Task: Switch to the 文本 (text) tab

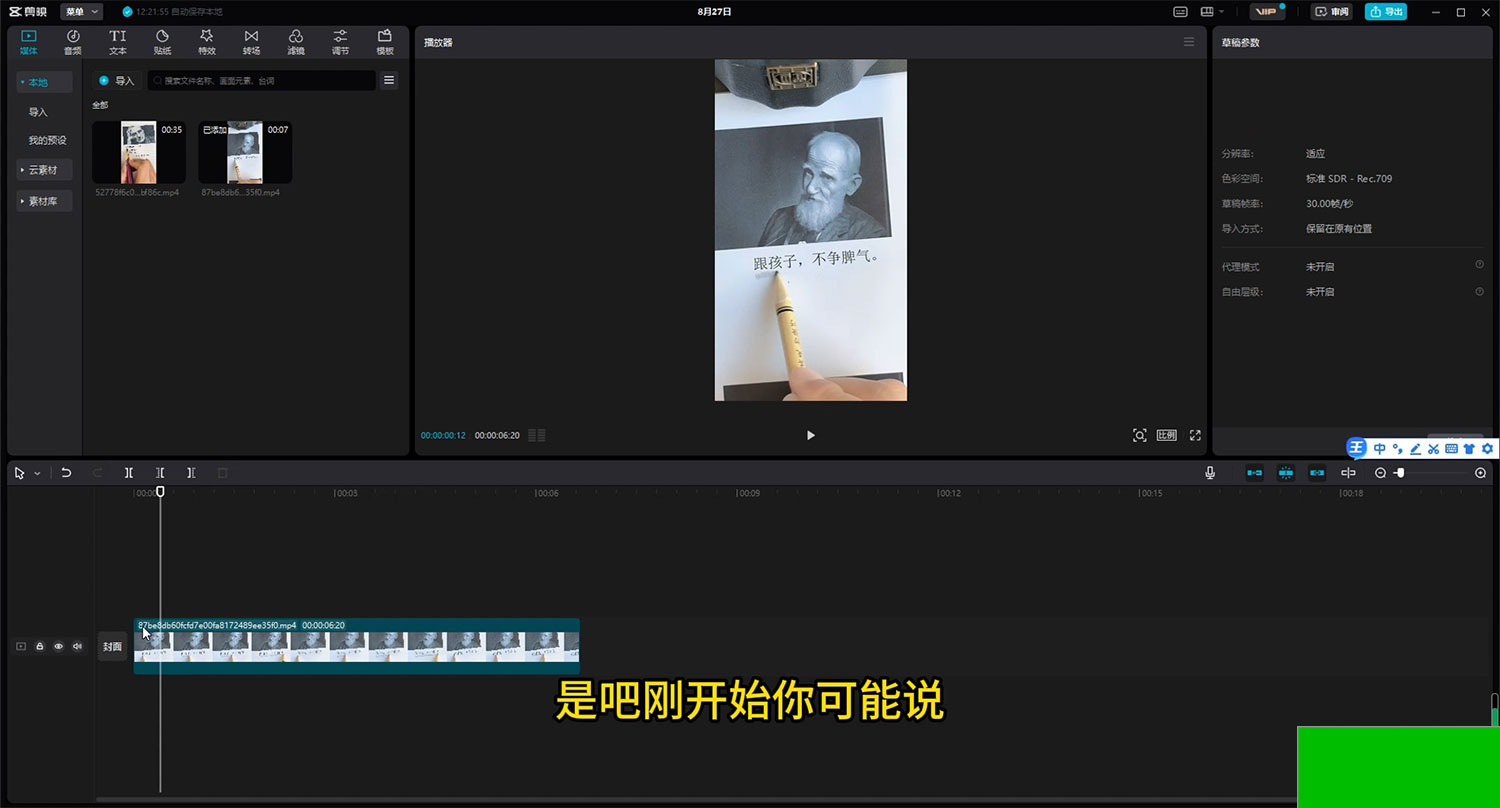Action: (x=118, y=42)
